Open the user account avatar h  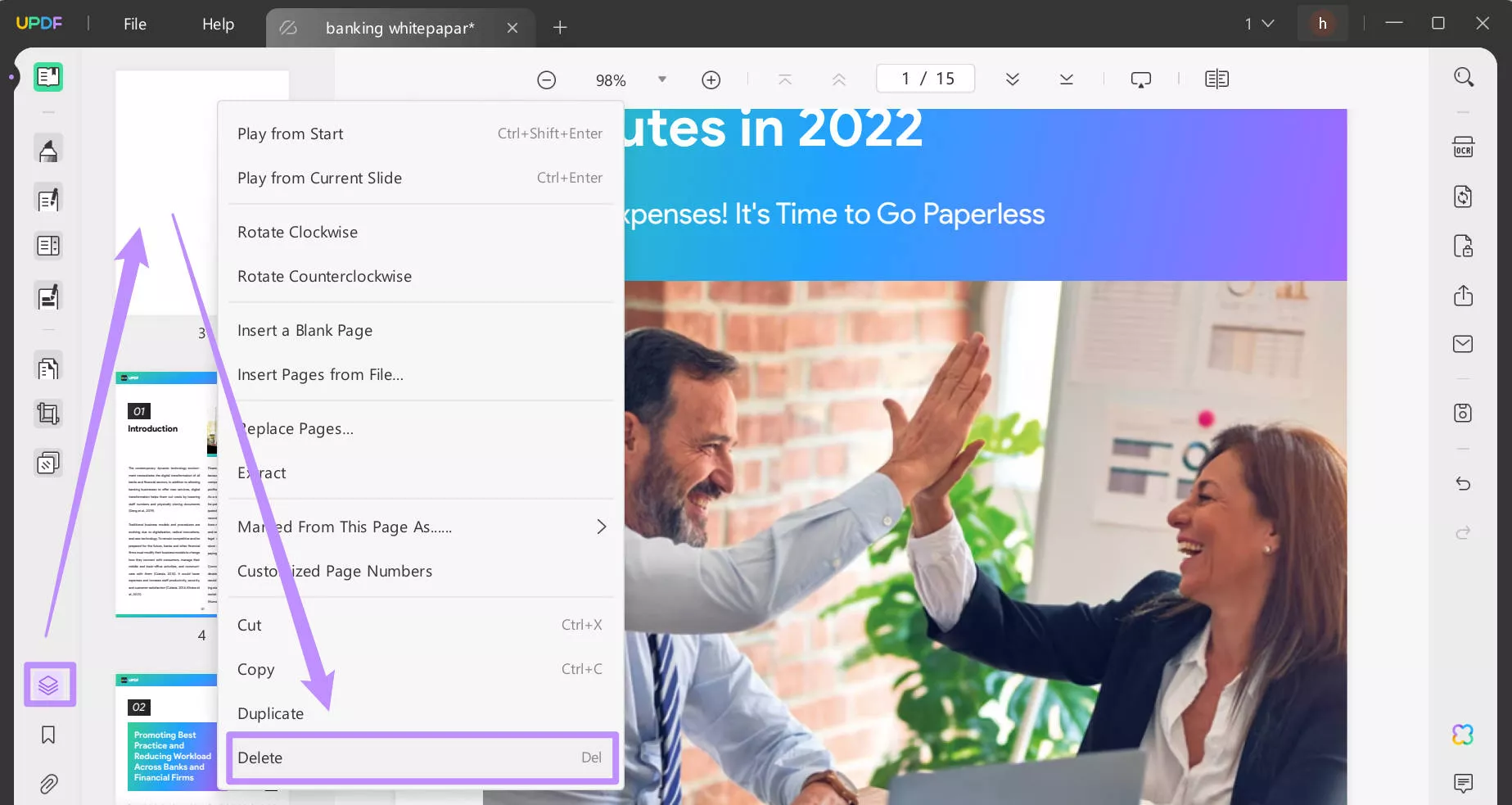point(1322,24)
